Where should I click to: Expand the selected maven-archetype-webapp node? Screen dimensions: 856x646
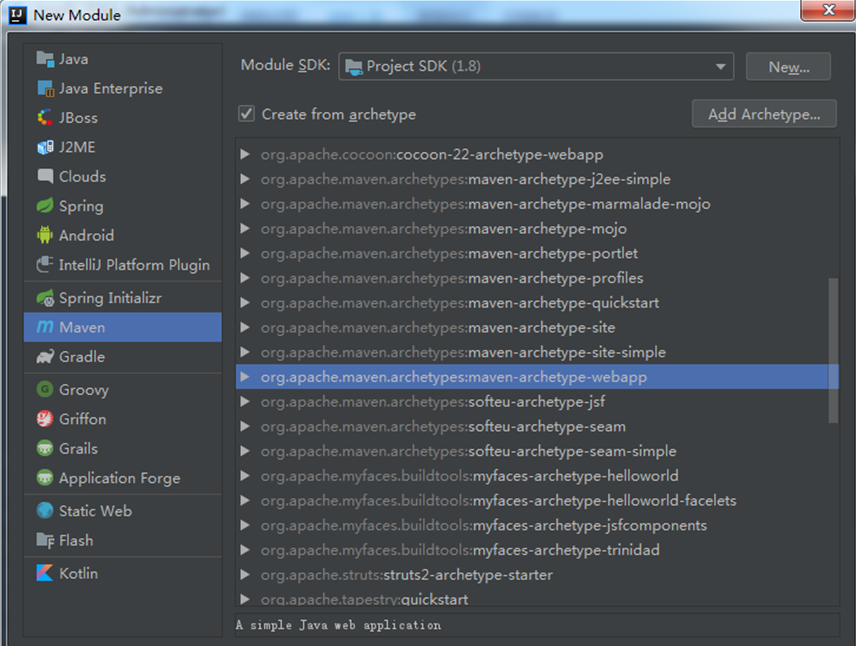coord(245,377)
